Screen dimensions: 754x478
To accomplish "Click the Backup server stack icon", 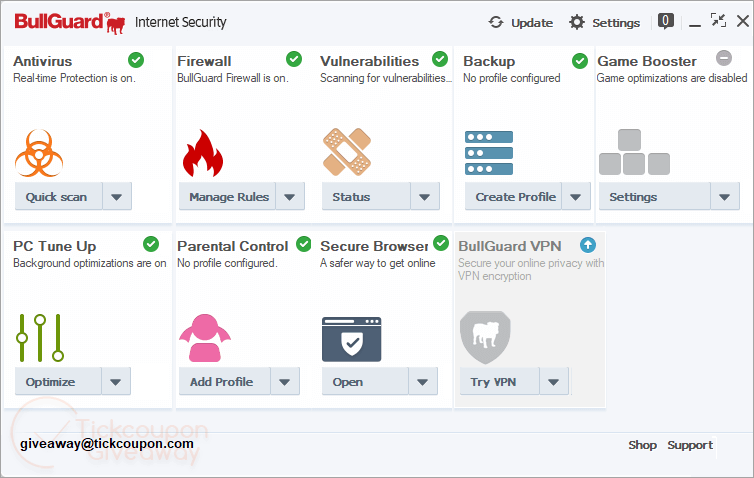I will [489, 153].
